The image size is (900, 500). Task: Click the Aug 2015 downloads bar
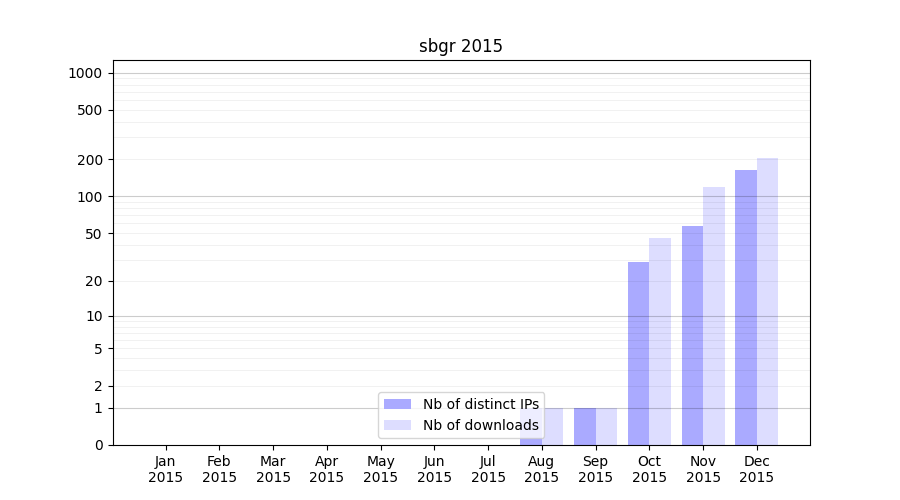553,426
